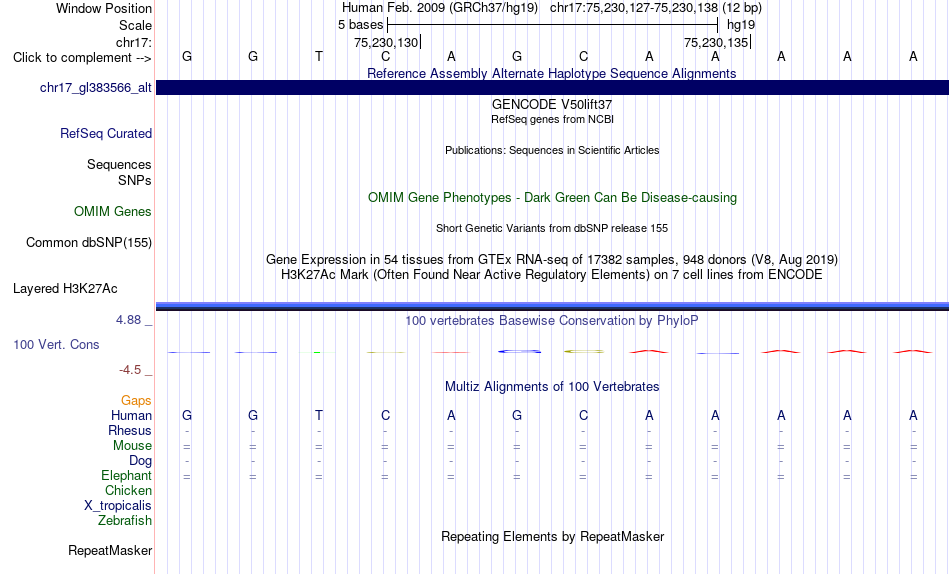Image resolution: width=950 pixels, height=574 pixels.
Task: Click the Rhesus species row label
Action: 130,430
